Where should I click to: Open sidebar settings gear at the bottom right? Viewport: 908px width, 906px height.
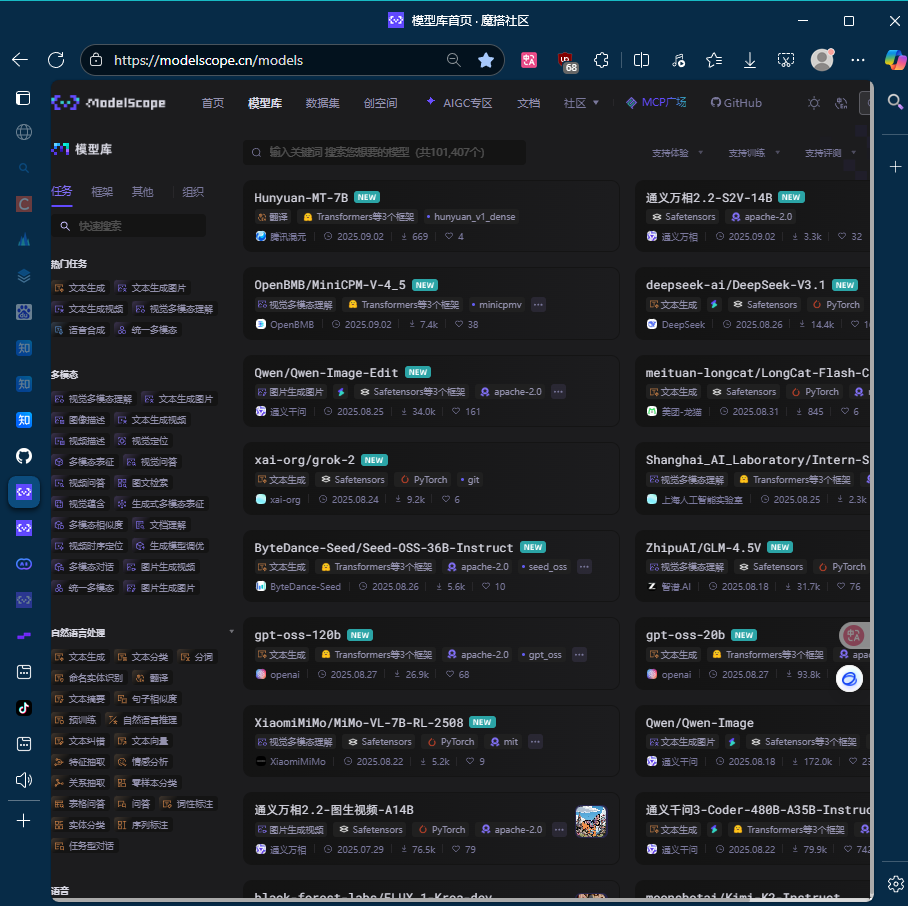(x=895, y=883)
